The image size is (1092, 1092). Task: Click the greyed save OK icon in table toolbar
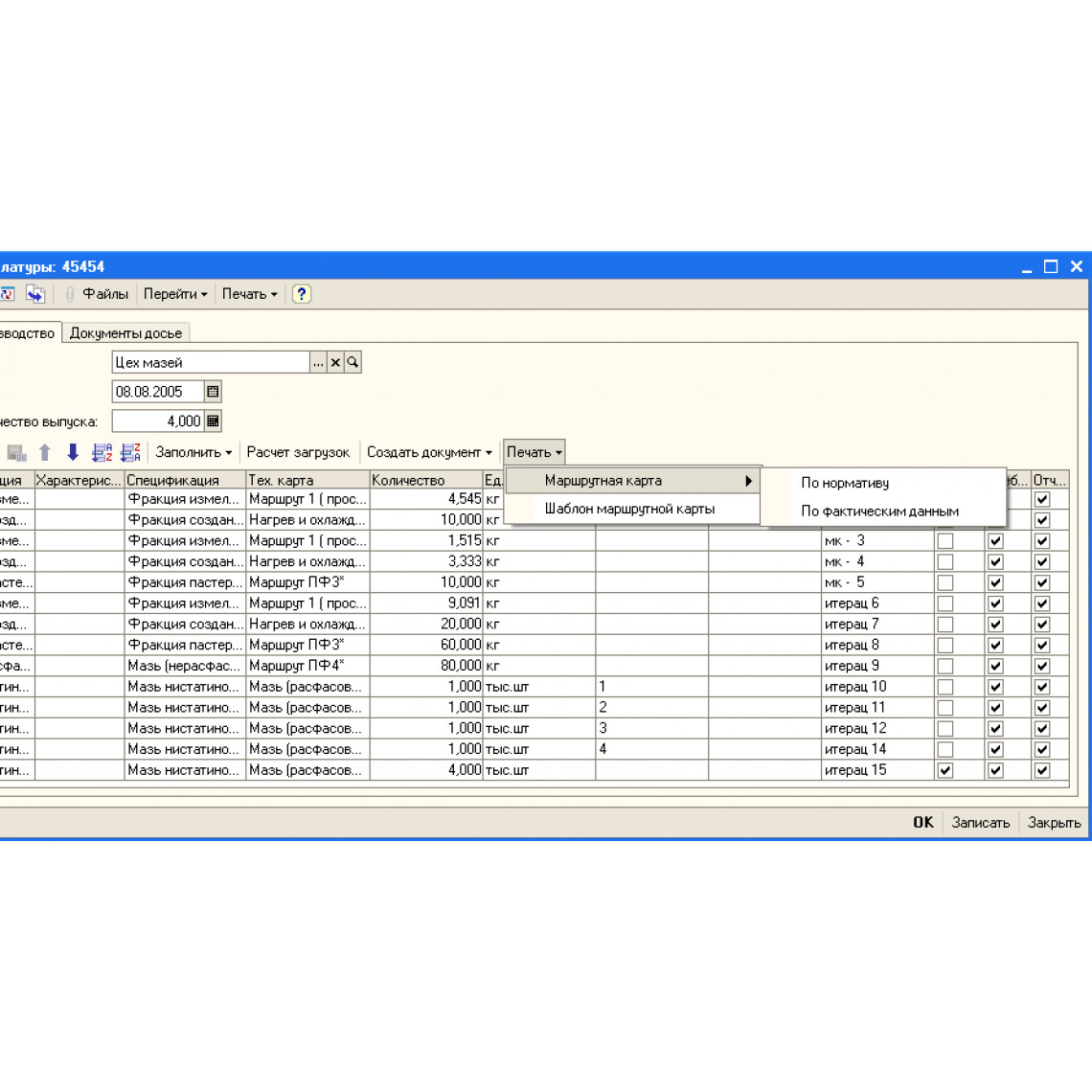pyautogui.click(x=16, y=453)
